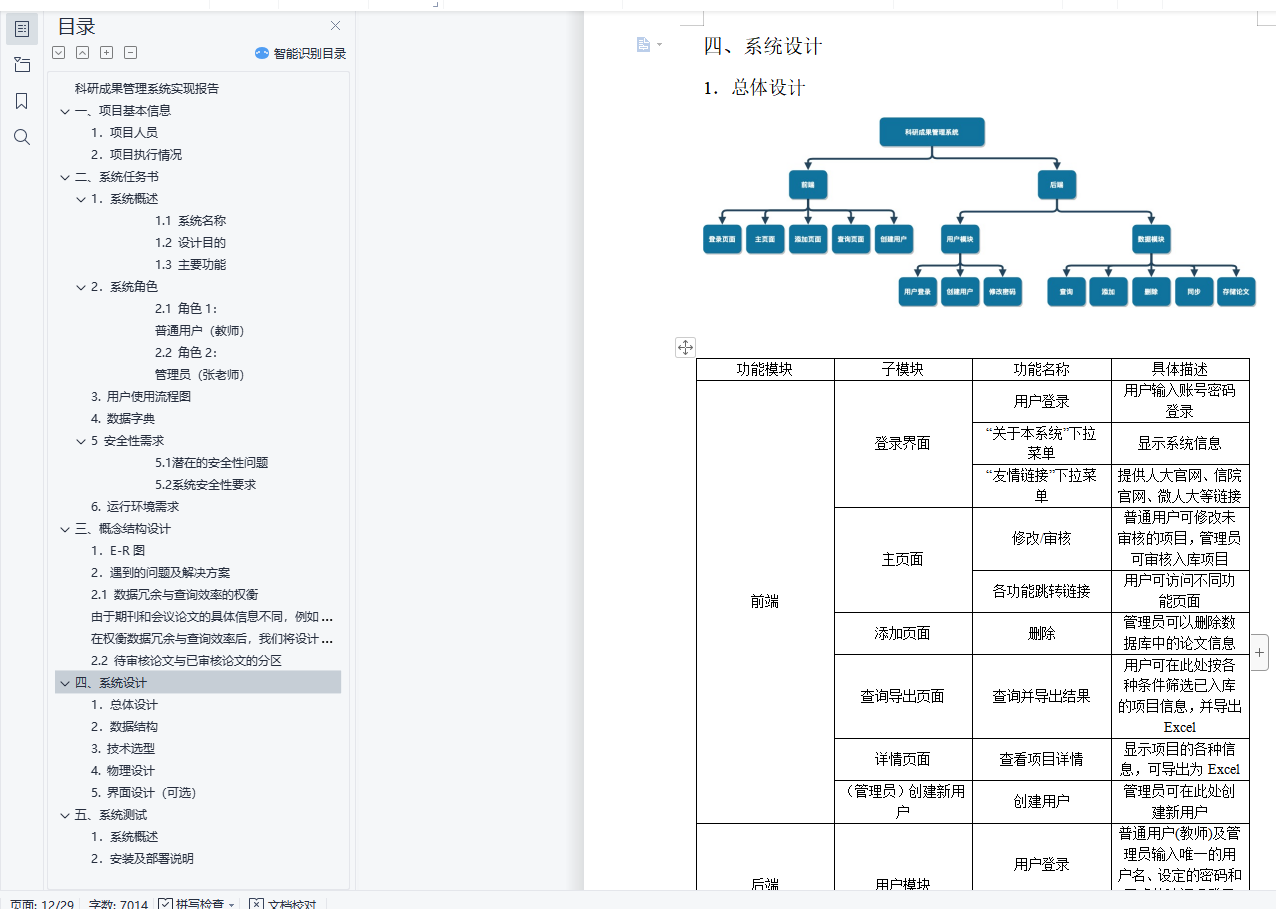Switch to the chapter navigation sidebar icon
1276x909 pixels.
22,65
